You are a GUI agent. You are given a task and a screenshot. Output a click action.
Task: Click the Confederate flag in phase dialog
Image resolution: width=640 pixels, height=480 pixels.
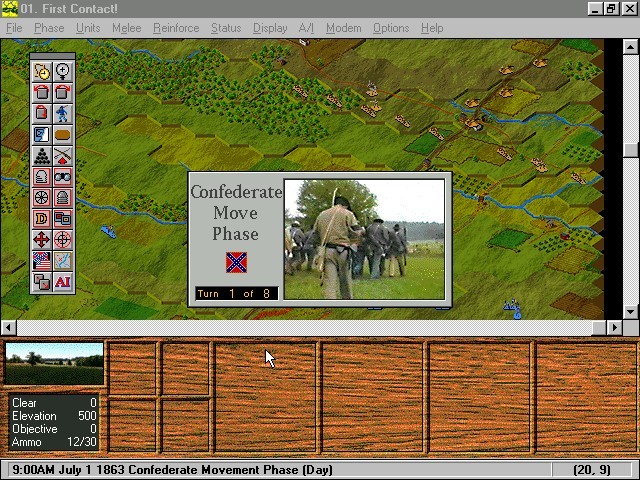(x=236, y=262)
